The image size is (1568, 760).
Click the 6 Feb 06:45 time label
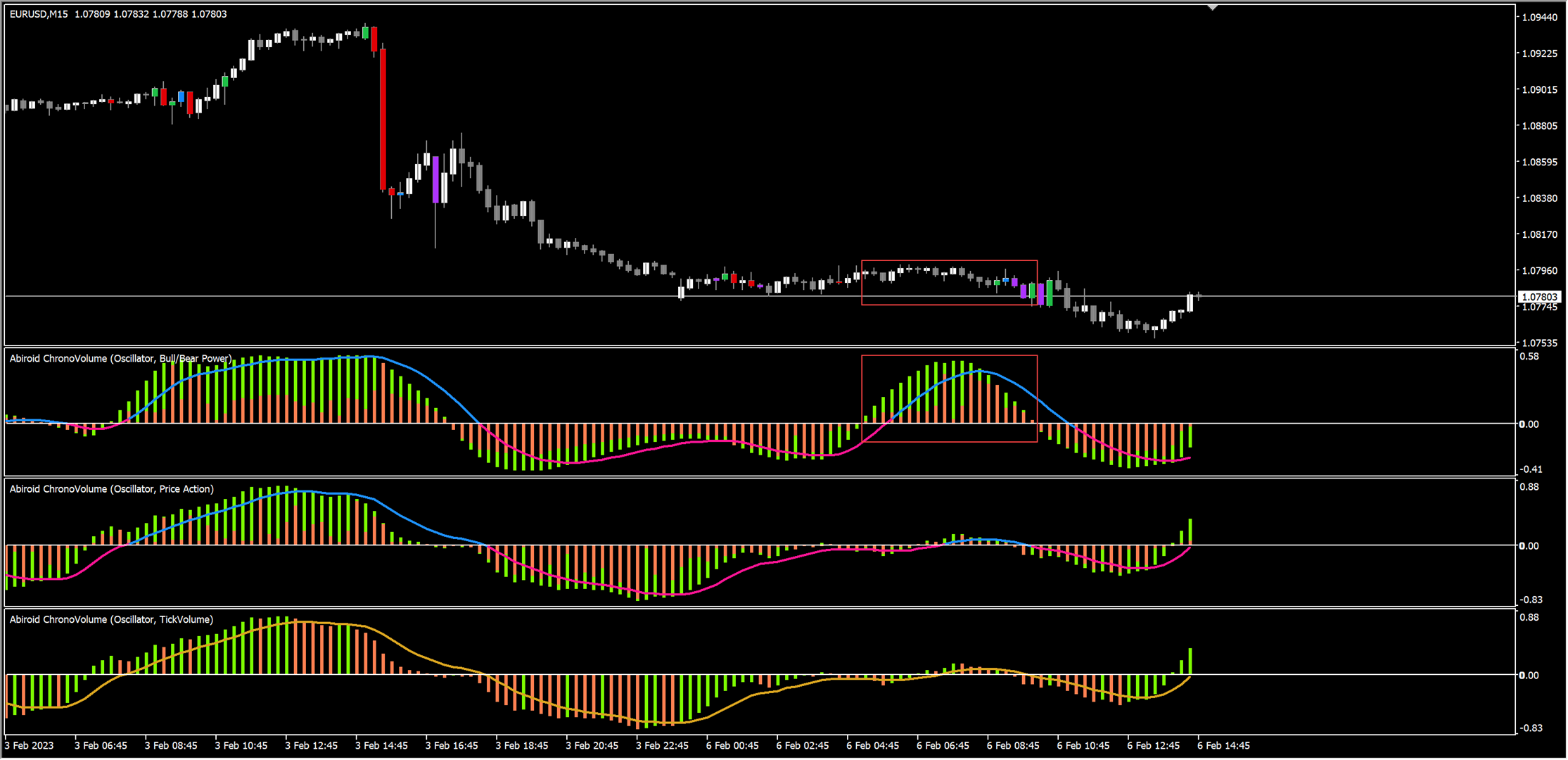(x=943, y=746)
